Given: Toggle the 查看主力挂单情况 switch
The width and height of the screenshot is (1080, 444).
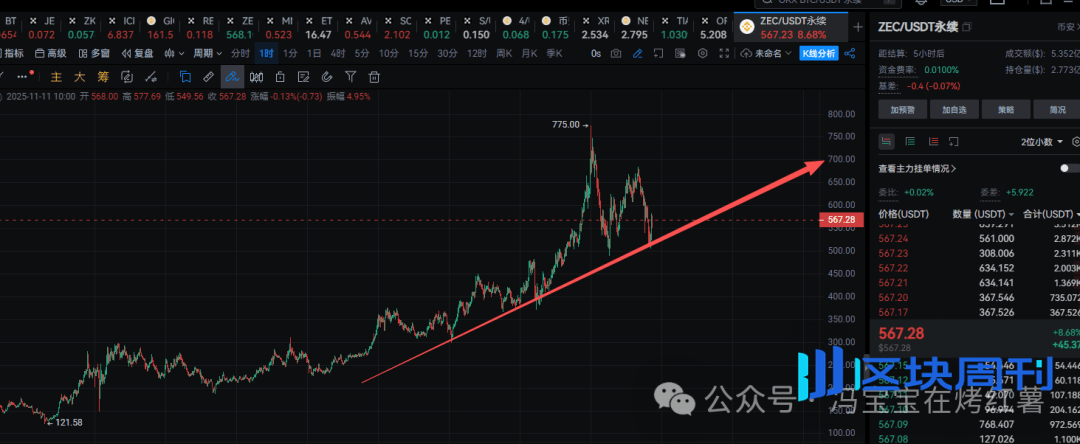Looking at the screenshot, I should 1068,169.
